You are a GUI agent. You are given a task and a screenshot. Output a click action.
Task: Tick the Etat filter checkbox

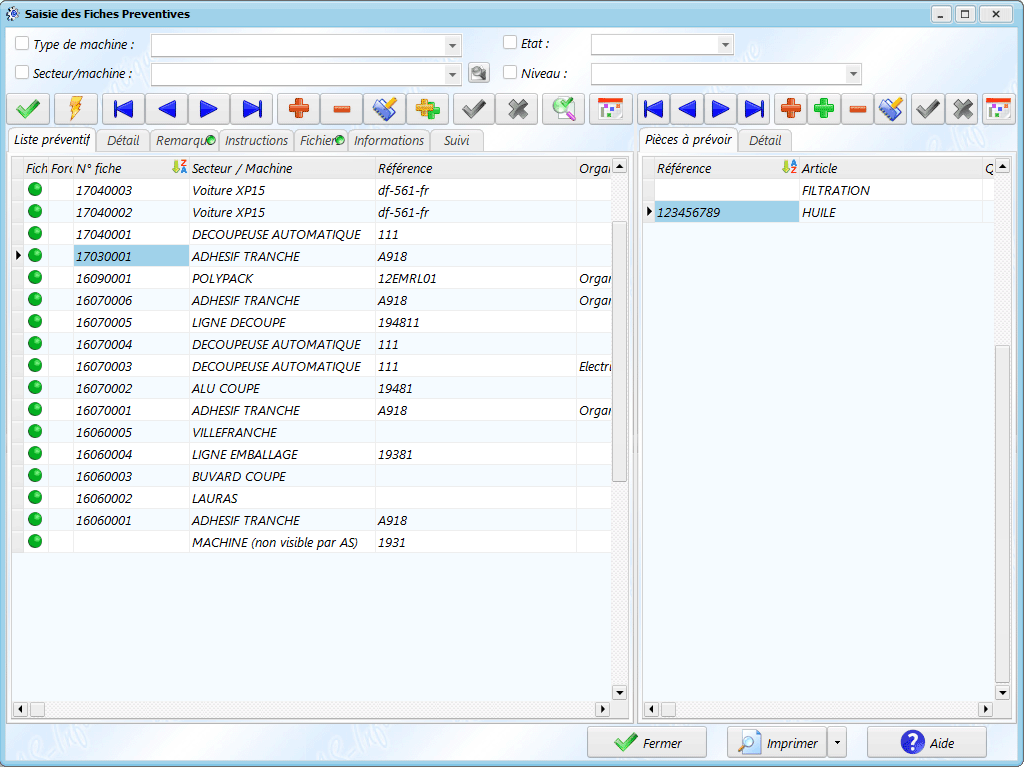(510, 43)
